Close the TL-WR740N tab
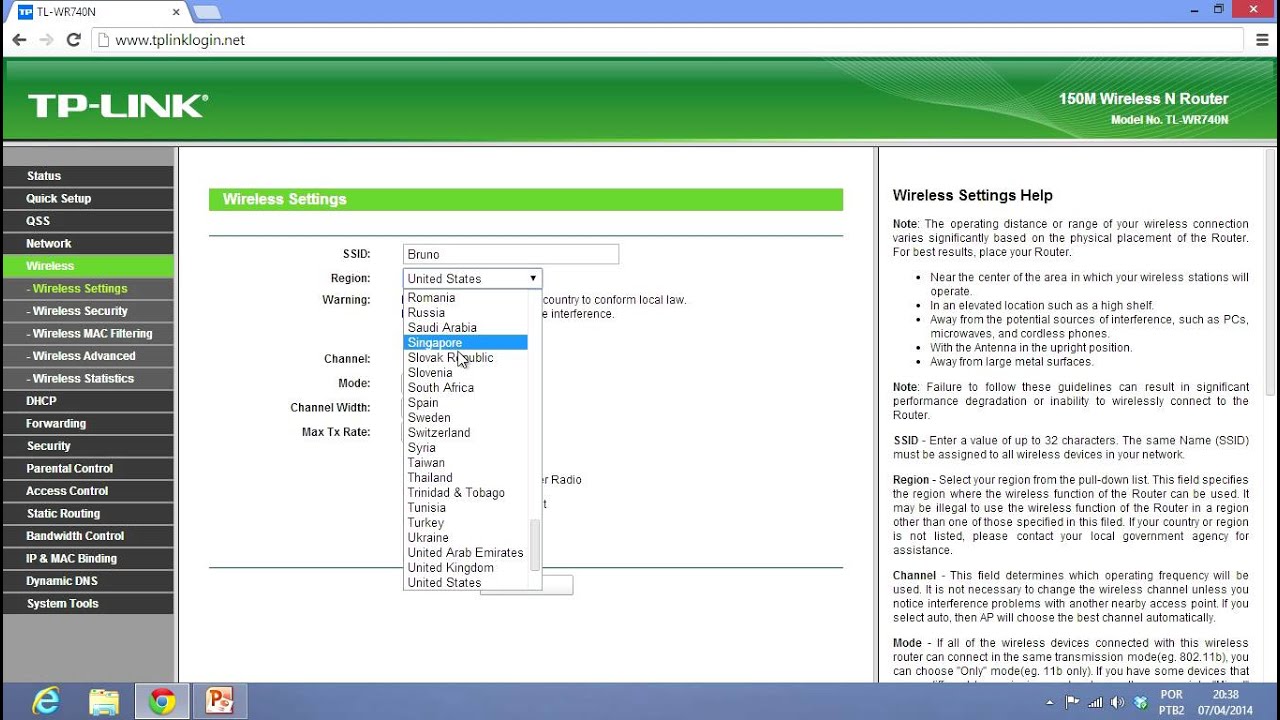1280x720 pixels. 176,12
